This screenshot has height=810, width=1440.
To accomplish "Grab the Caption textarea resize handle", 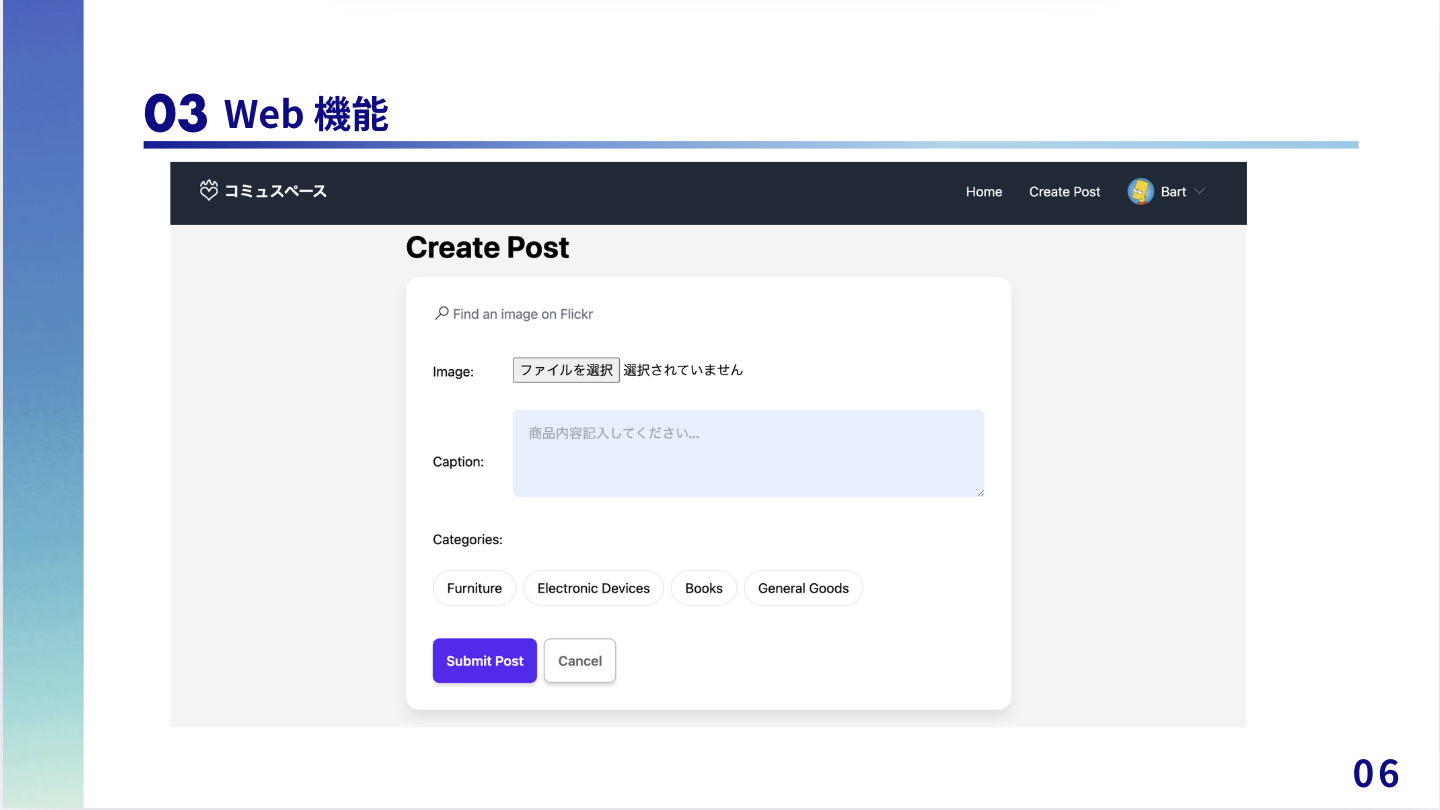I will pyautogui.click(x=980, y=492).
